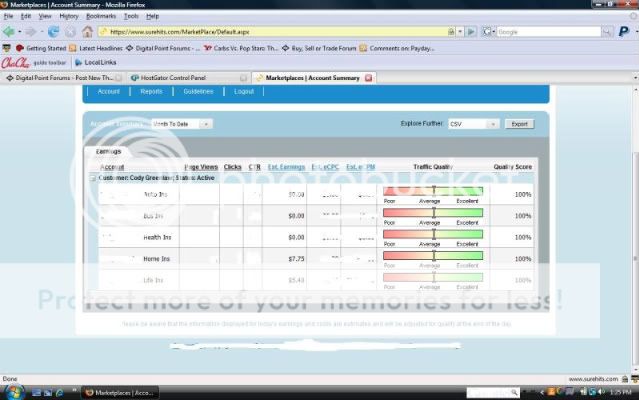Viewport: 639px width, 400px height.
Task: Click the Export button
Action: click(519, 124)
